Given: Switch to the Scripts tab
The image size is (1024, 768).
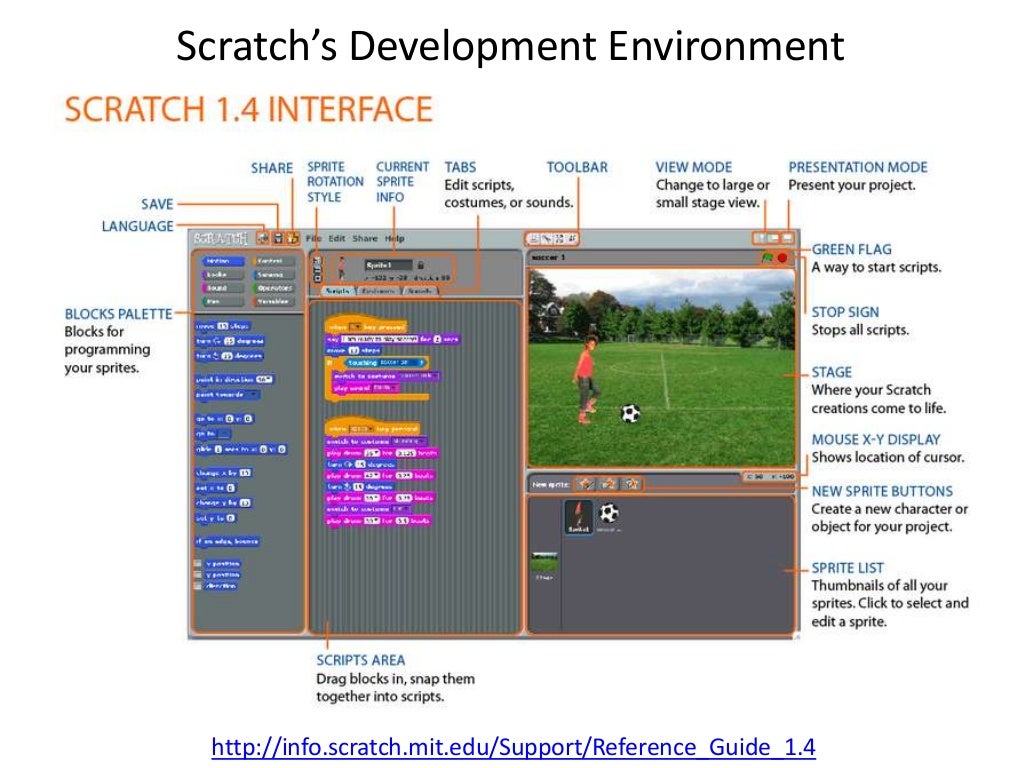Looking at the screenshot, I should (x=338, y=291).
